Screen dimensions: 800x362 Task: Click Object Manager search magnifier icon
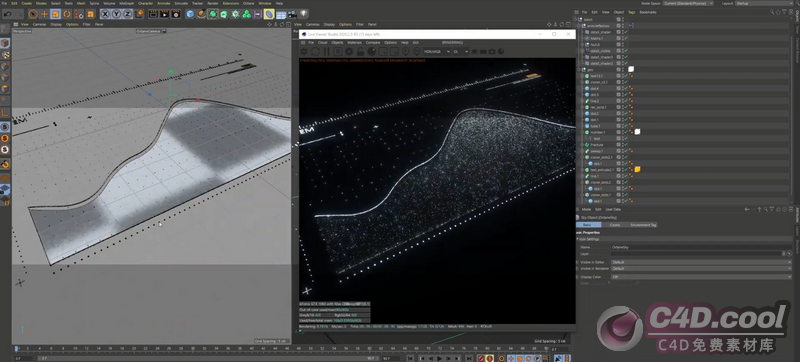click(772, 12)
